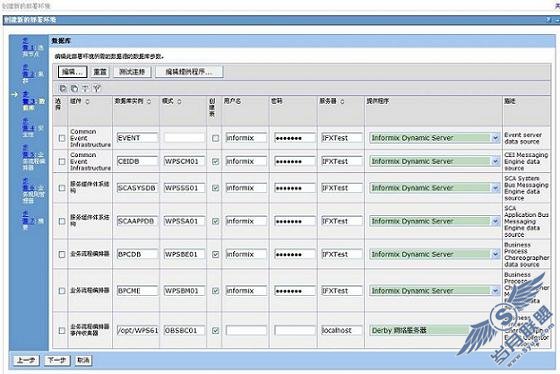Click the select-all rows toolbar icon
This screenshot has width=560, height=374.
point(63,88)
